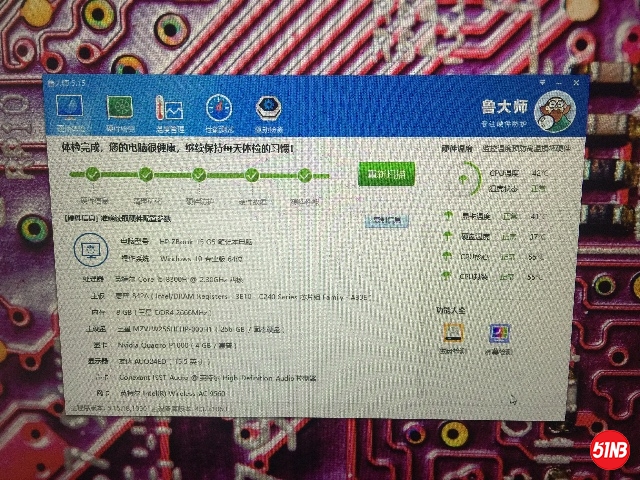Click the C240 Series motherboard row
Image resolution: width=640 pixels, height=480 pixels.
click(x=229, y=297)
